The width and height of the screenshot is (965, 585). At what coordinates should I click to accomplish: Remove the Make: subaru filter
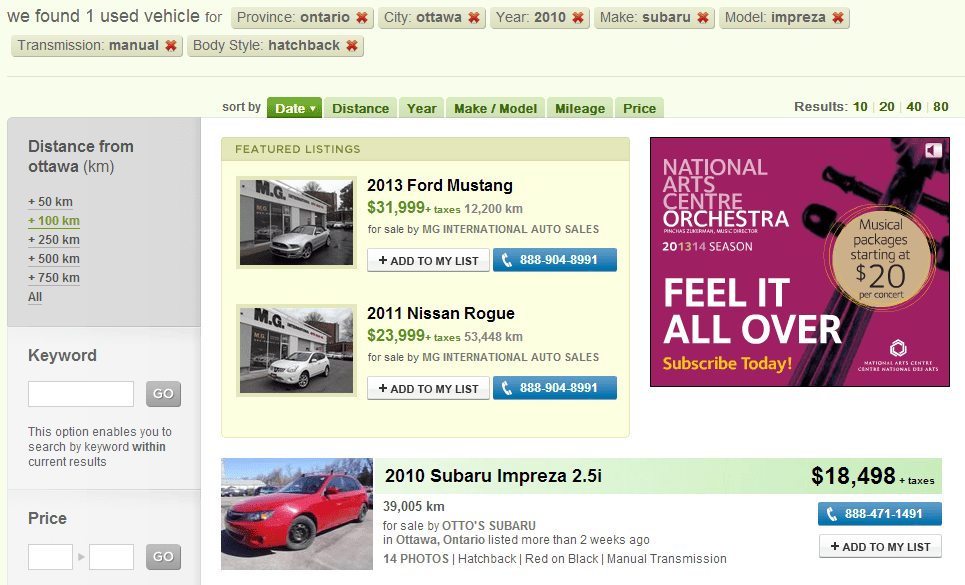pos(703,18)
